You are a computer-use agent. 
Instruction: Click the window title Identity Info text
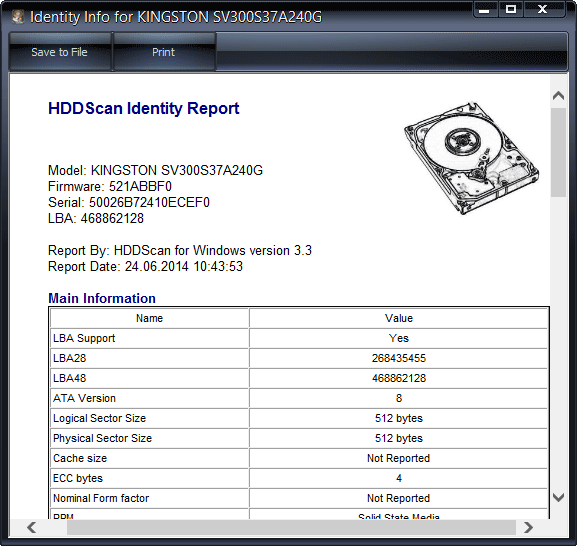point(176,17)
